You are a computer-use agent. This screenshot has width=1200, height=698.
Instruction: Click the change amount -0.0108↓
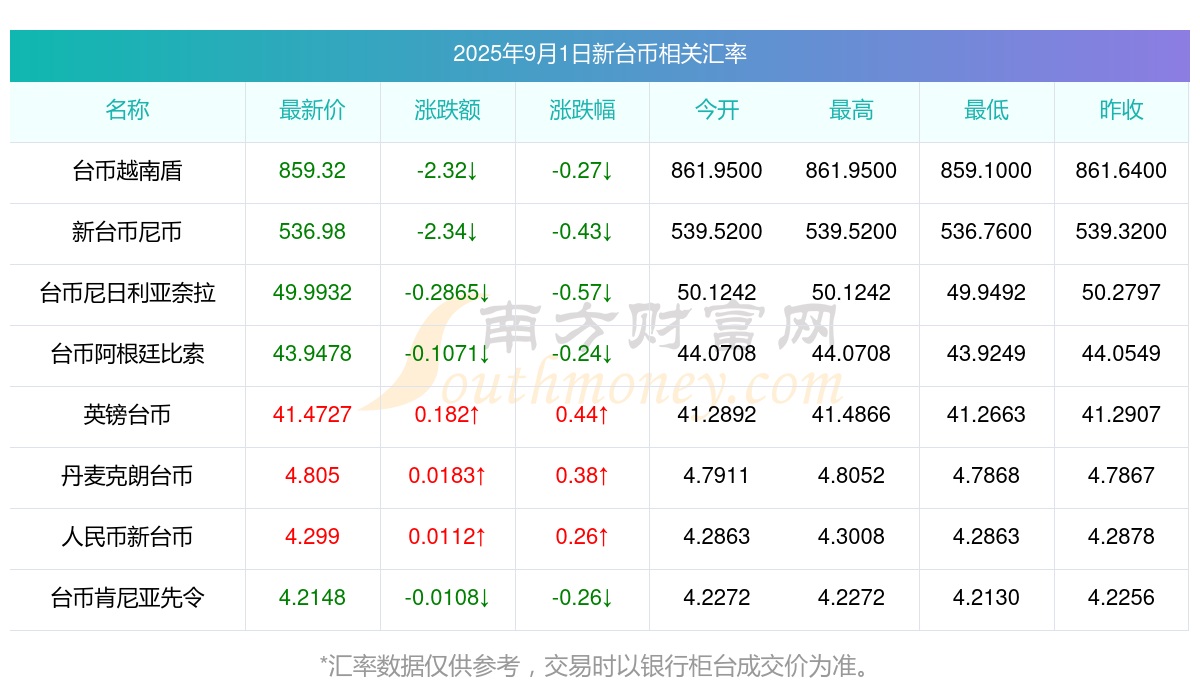(x=447, y=598)
